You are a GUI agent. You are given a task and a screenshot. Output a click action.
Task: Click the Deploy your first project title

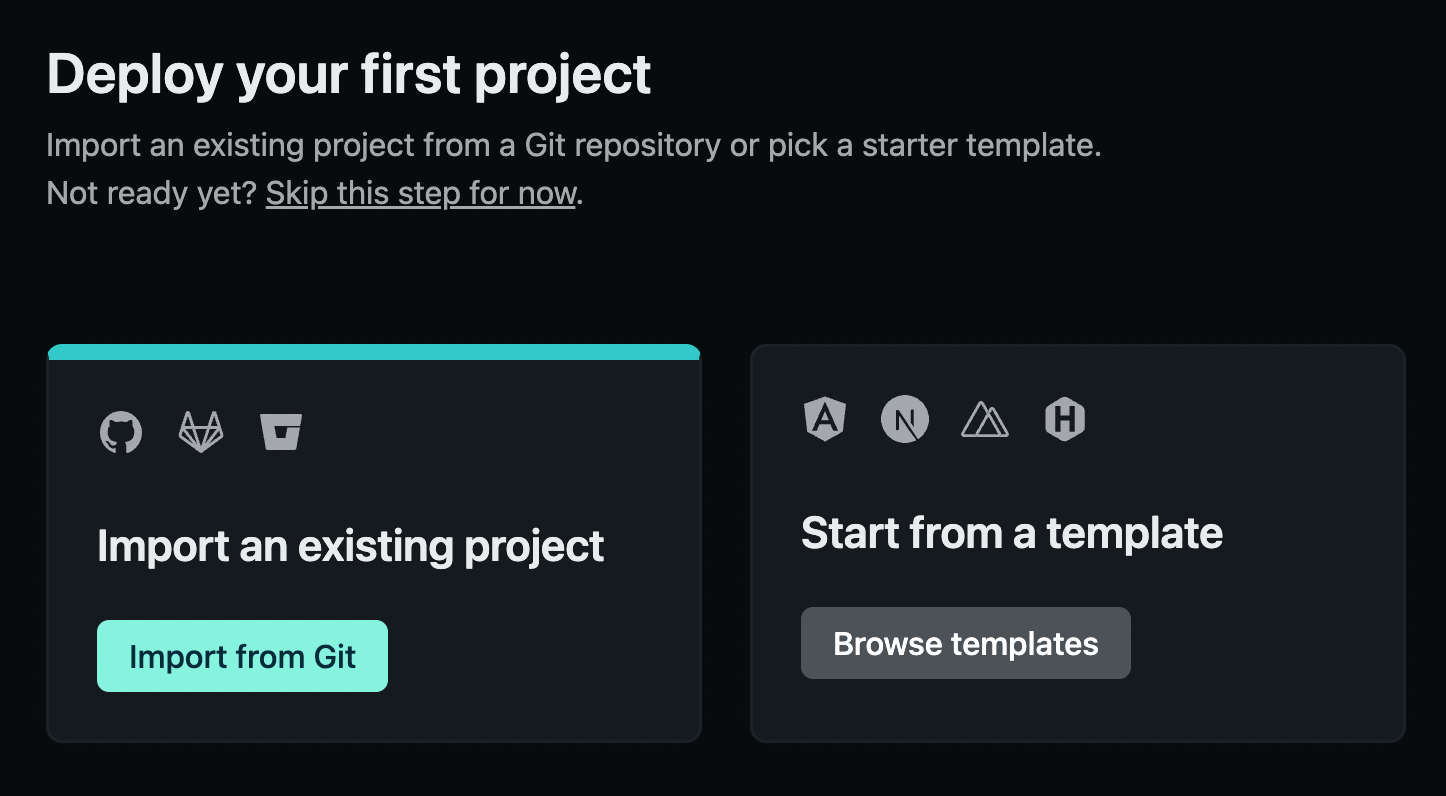pos(349,75)
